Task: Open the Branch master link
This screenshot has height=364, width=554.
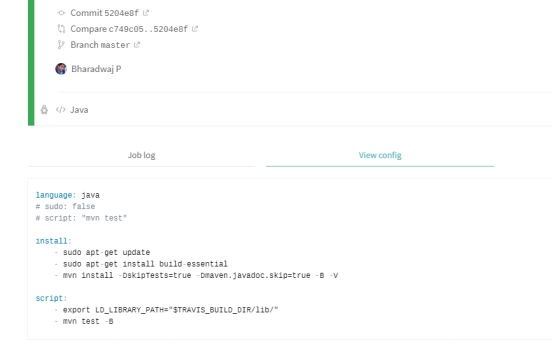Action: click(x=100, y=45)
